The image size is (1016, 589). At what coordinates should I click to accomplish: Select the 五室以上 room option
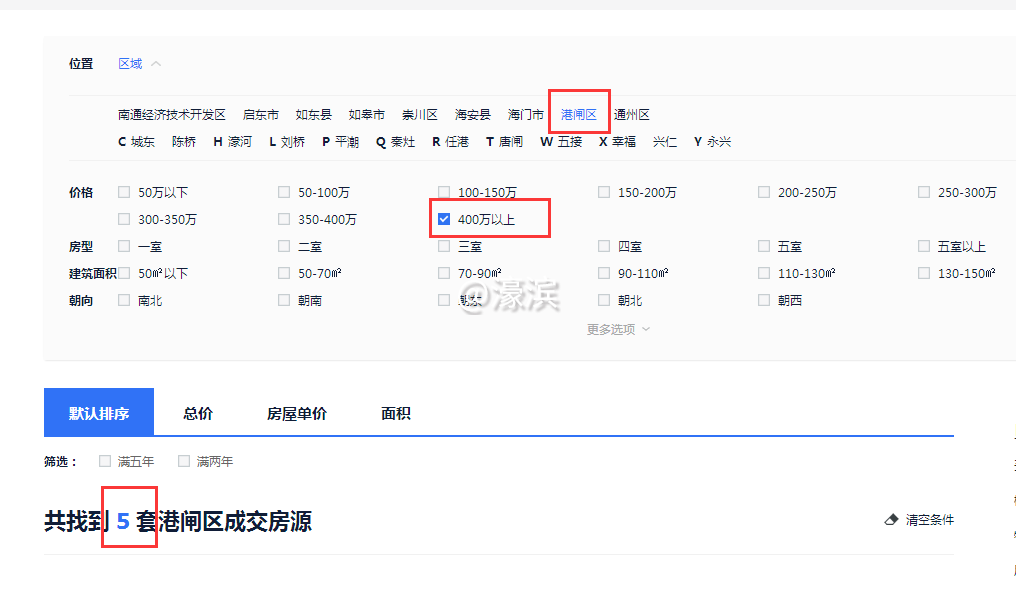point(923,245)
